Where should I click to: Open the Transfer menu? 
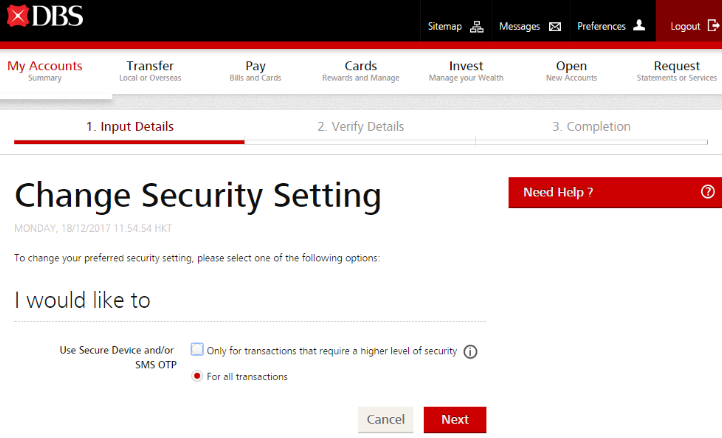150,71
